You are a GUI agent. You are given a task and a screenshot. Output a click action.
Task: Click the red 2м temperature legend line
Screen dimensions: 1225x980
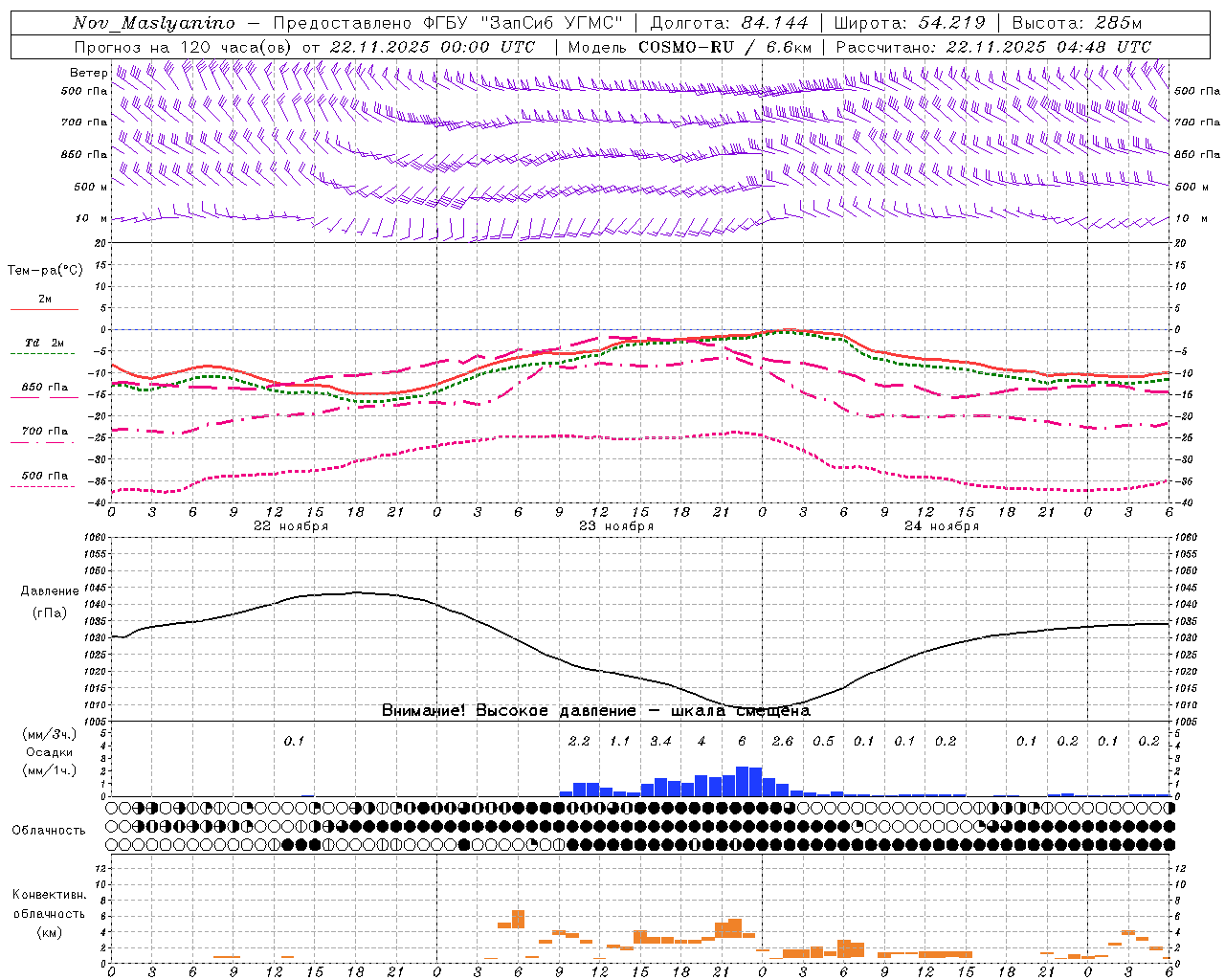tap(44, 309)
